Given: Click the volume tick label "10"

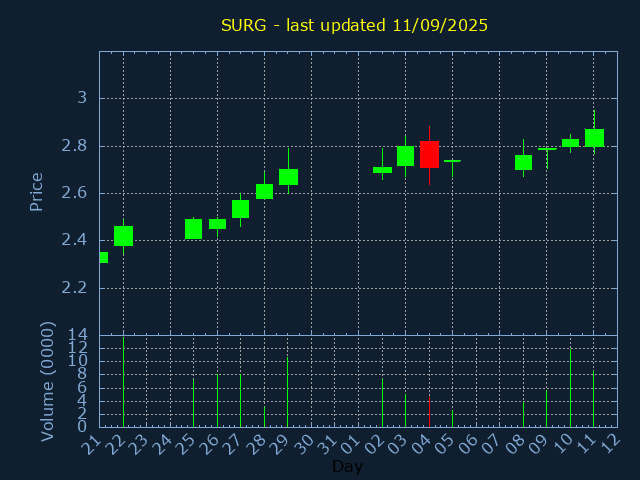Looking at the screenshot, I should pyautogui.click(x=78, y=361).
